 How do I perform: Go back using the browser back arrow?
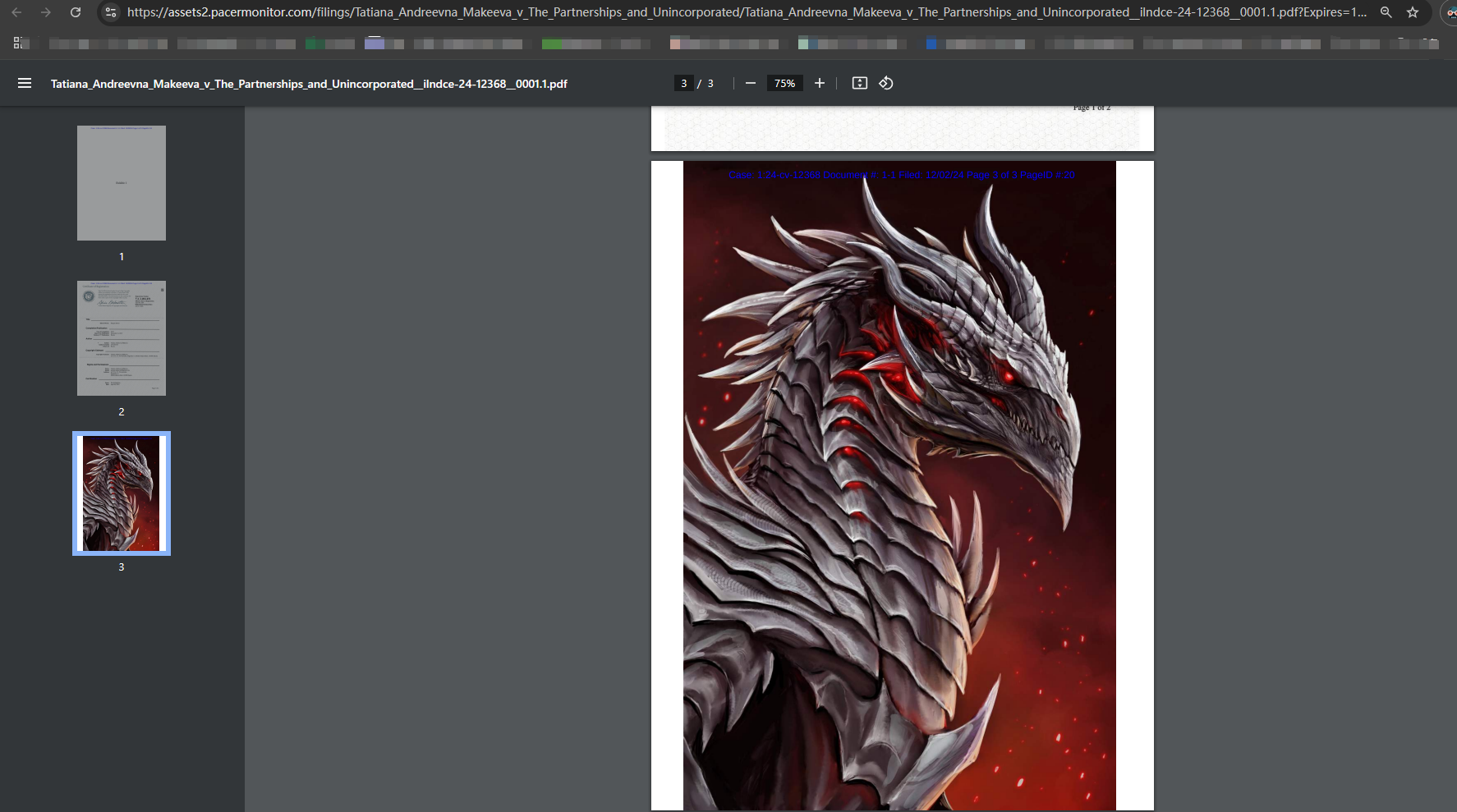point(16,12)
